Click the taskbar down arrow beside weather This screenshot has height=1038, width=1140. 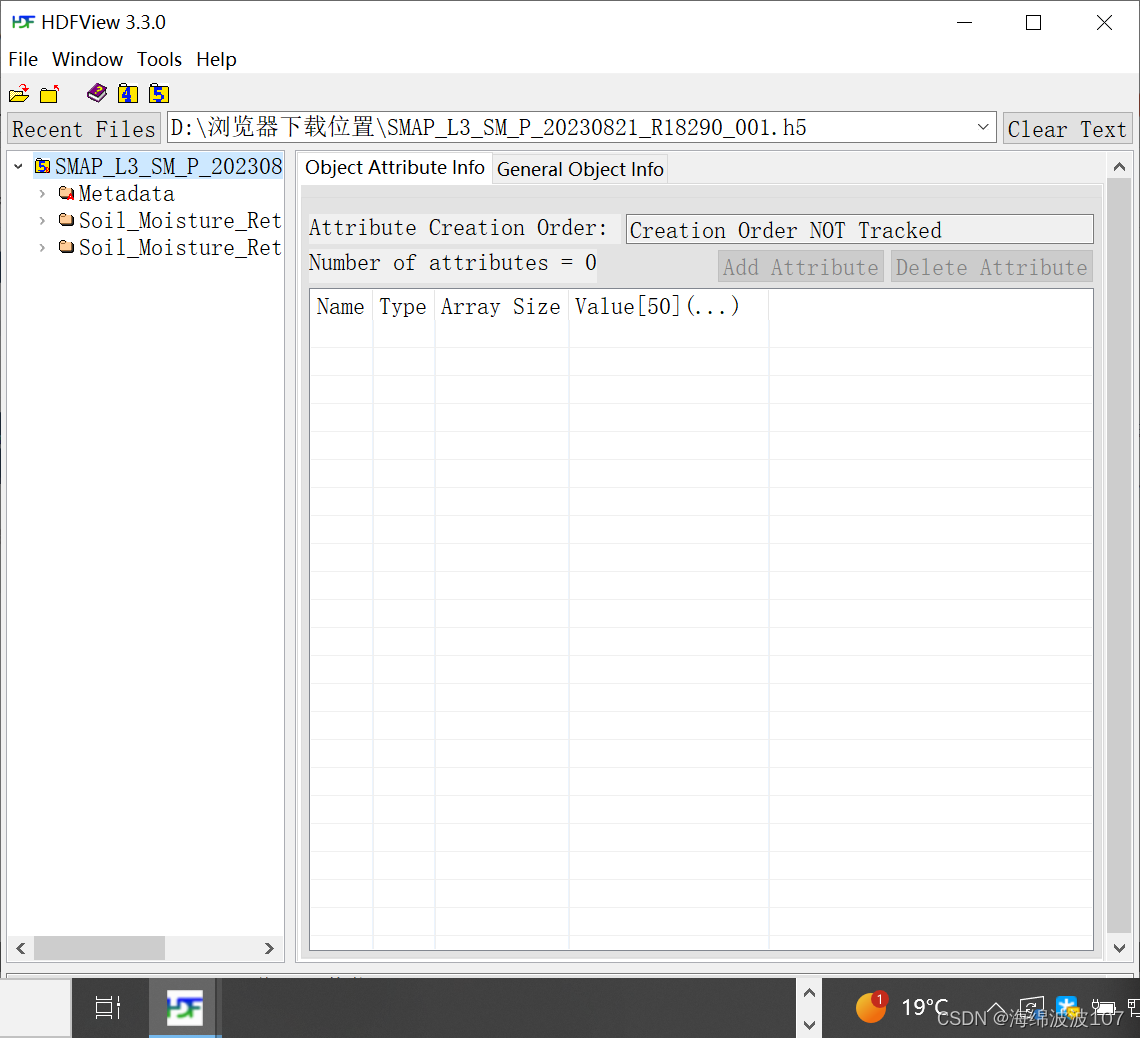(809, 1024)
